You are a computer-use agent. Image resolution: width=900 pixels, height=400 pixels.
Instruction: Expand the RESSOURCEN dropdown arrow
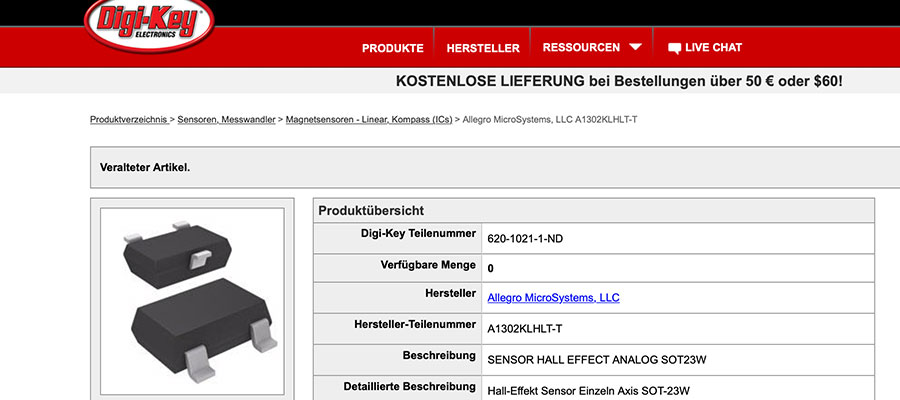635,47
